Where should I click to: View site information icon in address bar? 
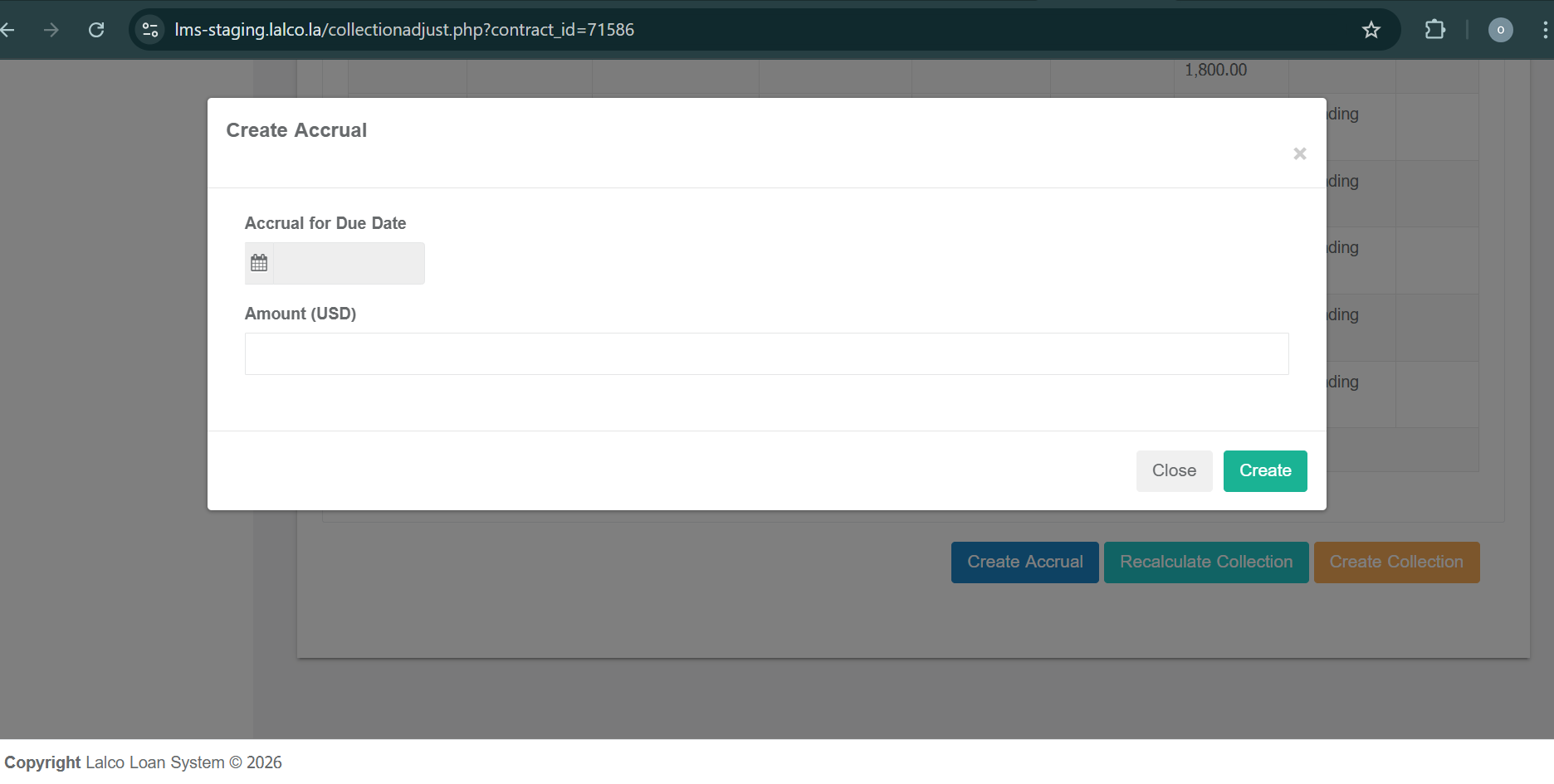point(150,30)
